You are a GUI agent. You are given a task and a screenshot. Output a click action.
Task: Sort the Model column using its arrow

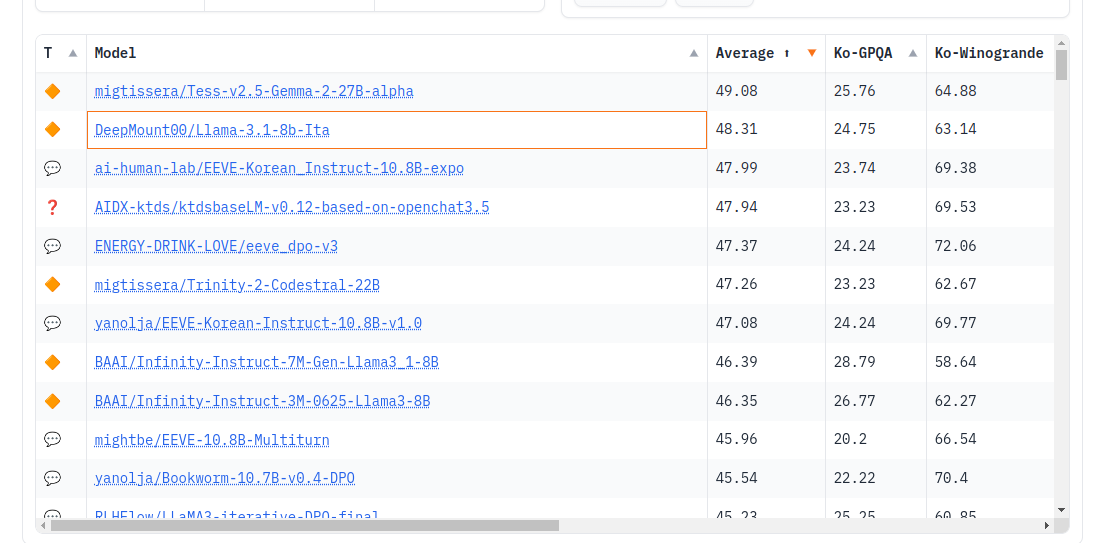[x=693, y=53]
